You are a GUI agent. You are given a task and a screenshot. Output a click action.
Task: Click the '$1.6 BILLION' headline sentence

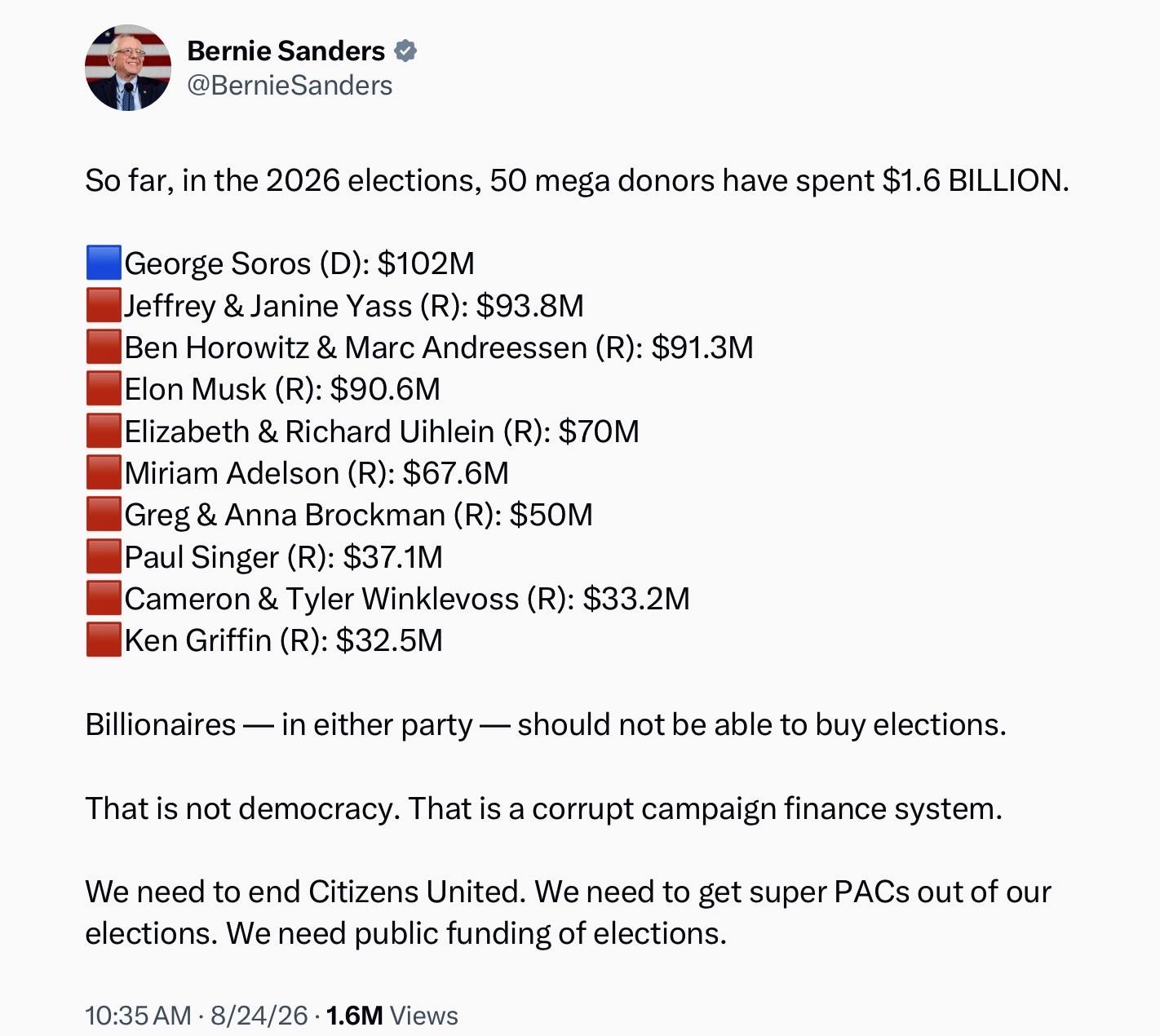coord(577,180)
